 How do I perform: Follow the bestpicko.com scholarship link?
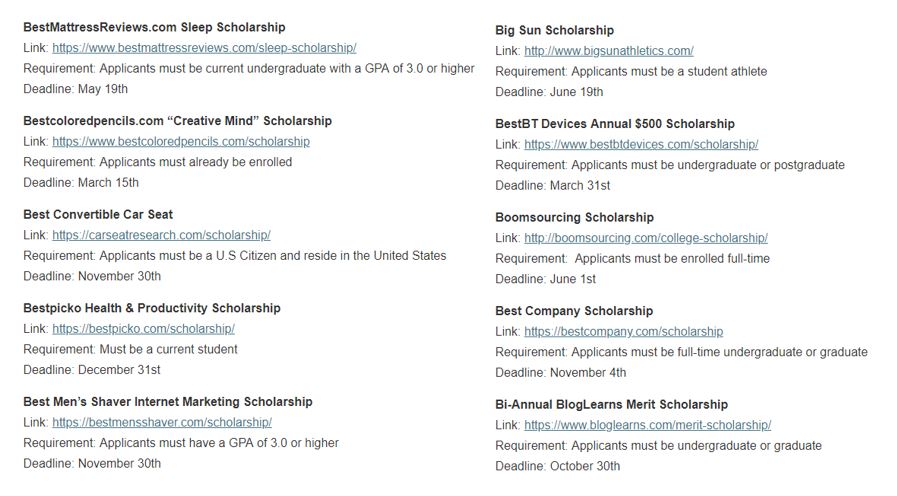tap(144, 329)
